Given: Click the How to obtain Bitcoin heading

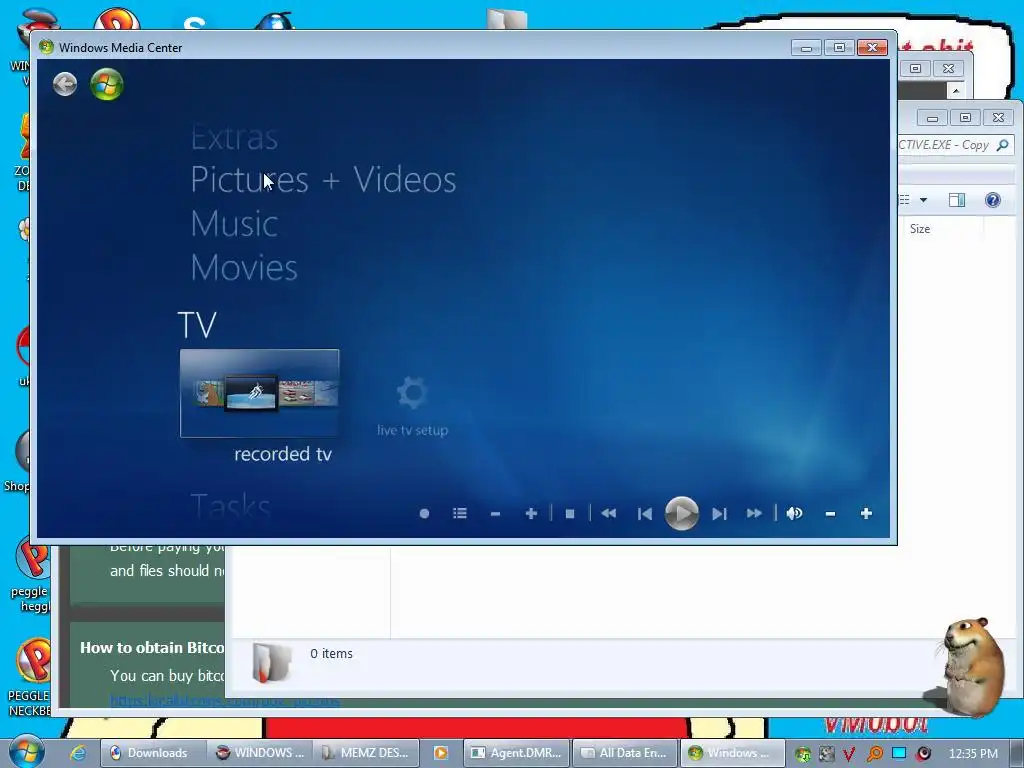Looking at the screenshot, I should [x=152, y=648].
